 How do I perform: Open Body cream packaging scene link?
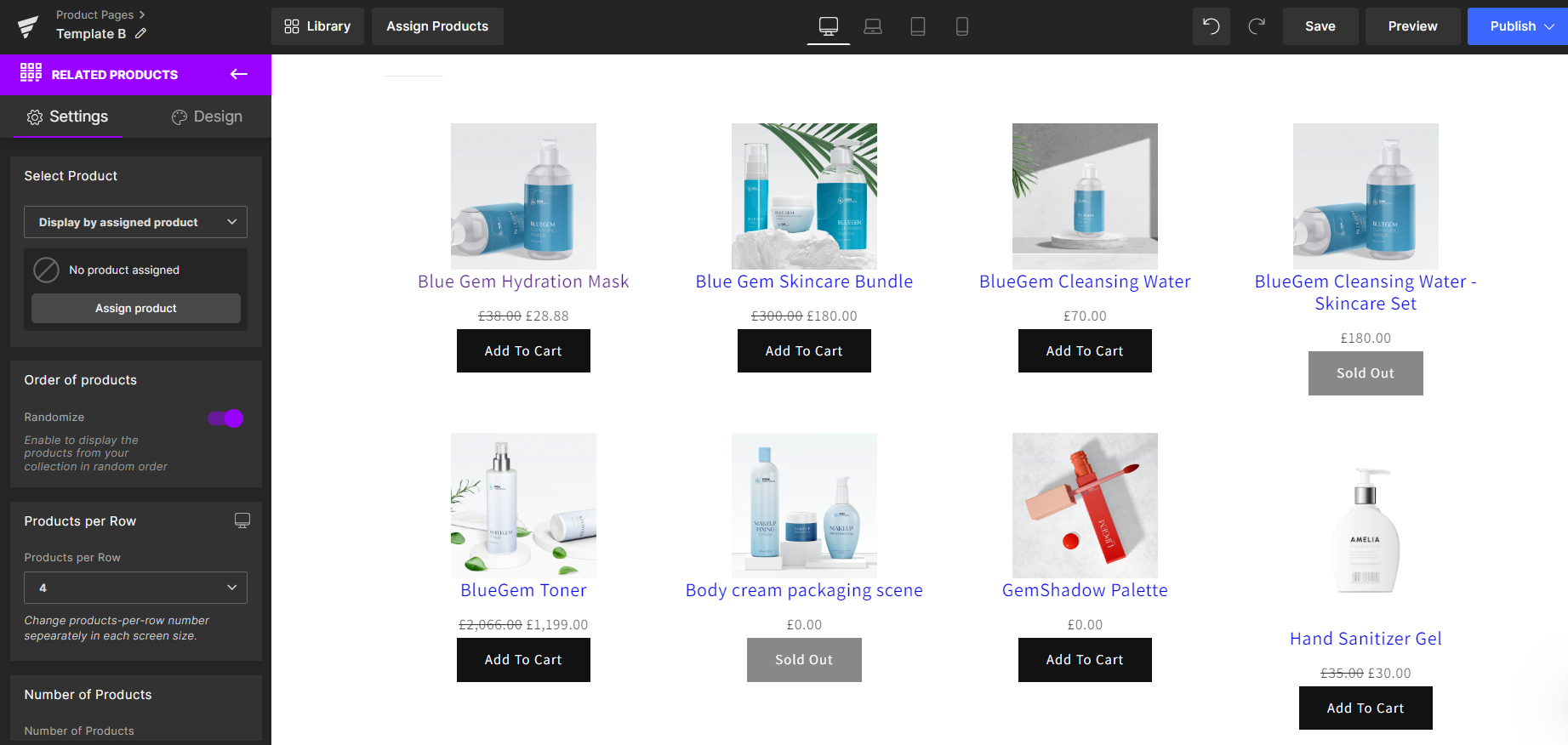(804, 590)
